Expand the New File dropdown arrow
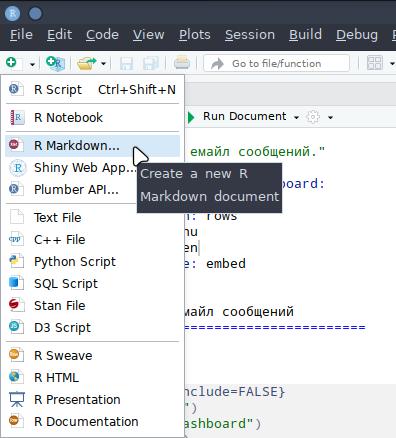 pyautogui.click(x=32, y=64)
